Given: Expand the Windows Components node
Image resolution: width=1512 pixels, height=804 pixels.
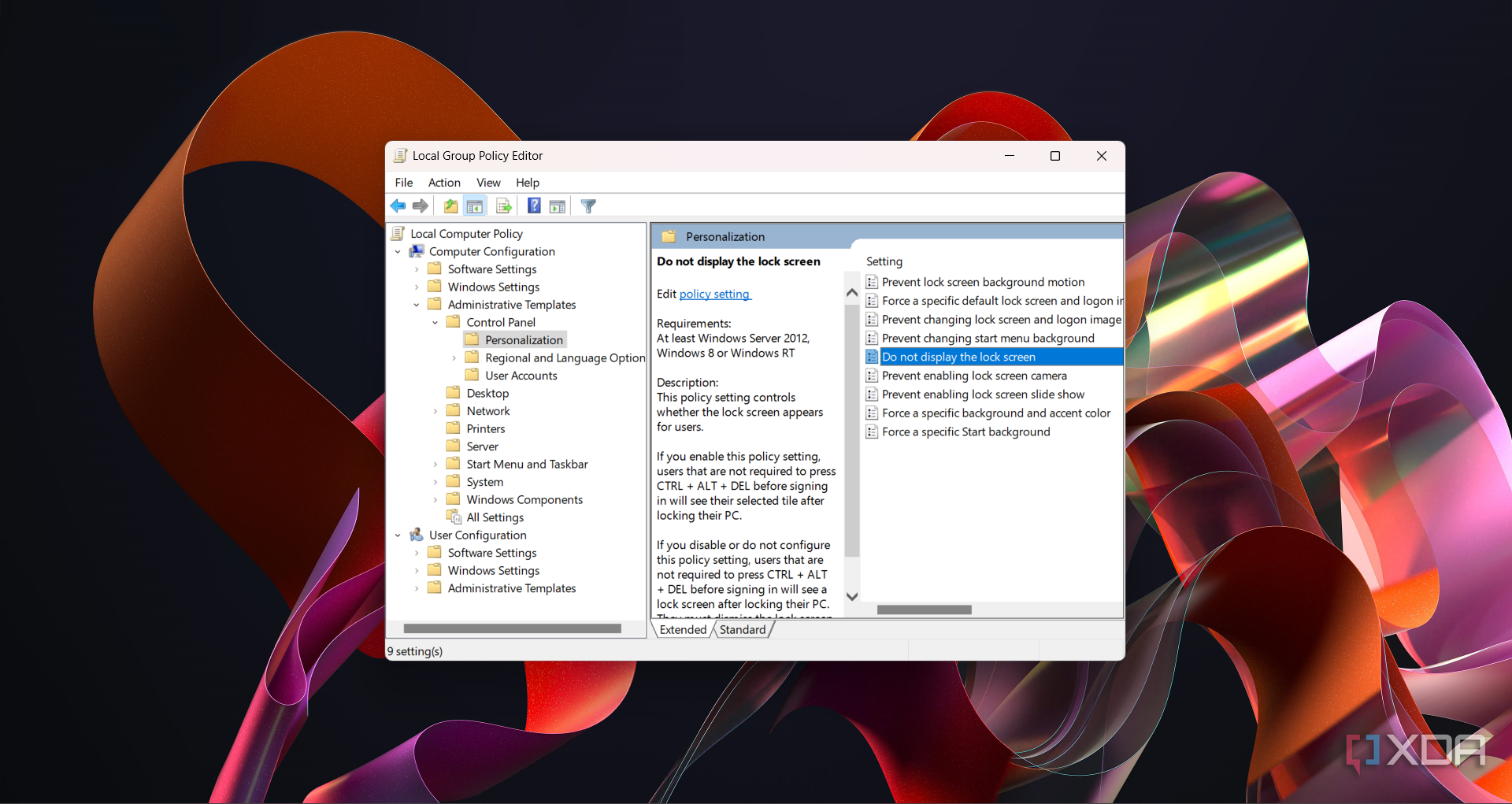Looking at the screenshot, I should (x=435, y=500).
